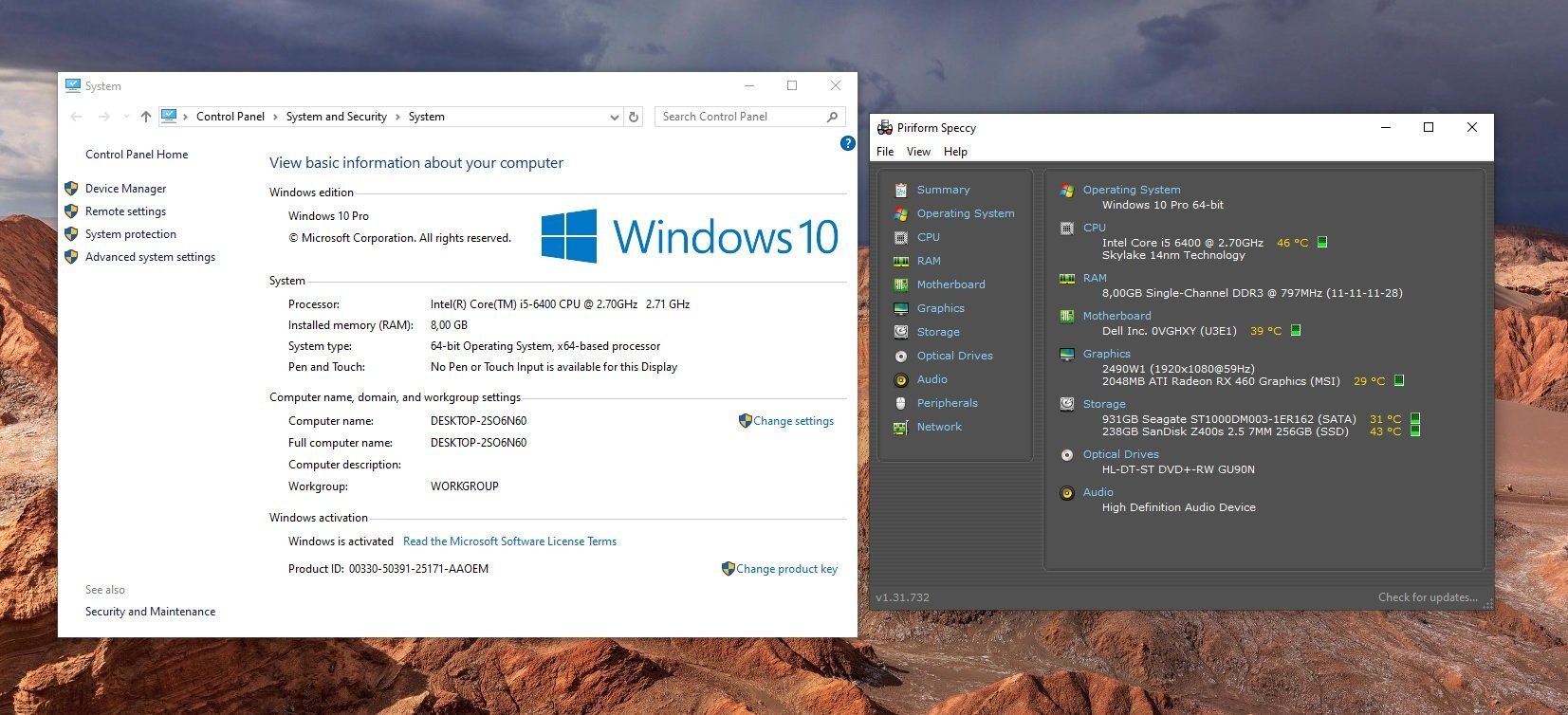Image resolution: width=1568 pixels, height=715 pixels.
Task: Click Change product key link
Action: [786, 569]
